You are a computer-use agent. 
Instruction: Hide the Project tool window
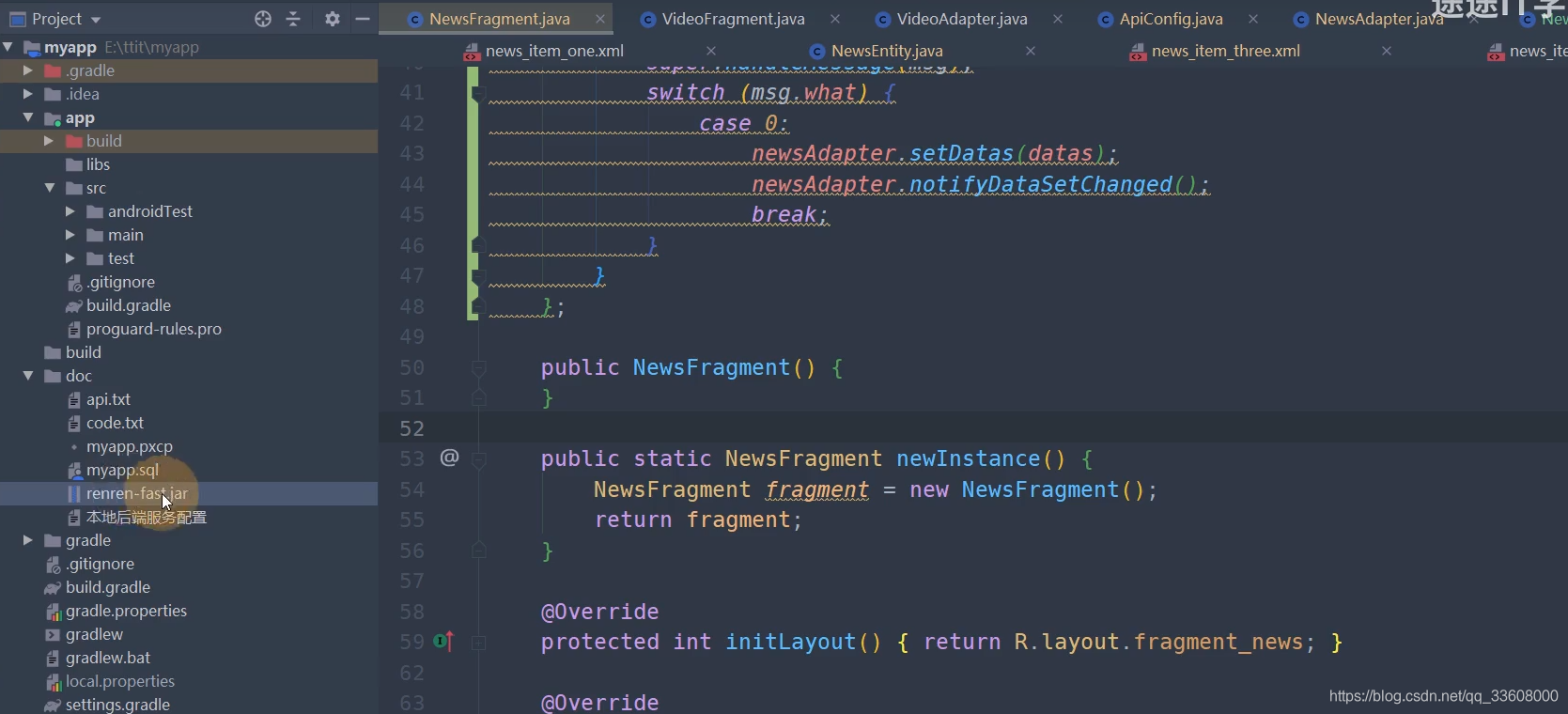point(363,19)
